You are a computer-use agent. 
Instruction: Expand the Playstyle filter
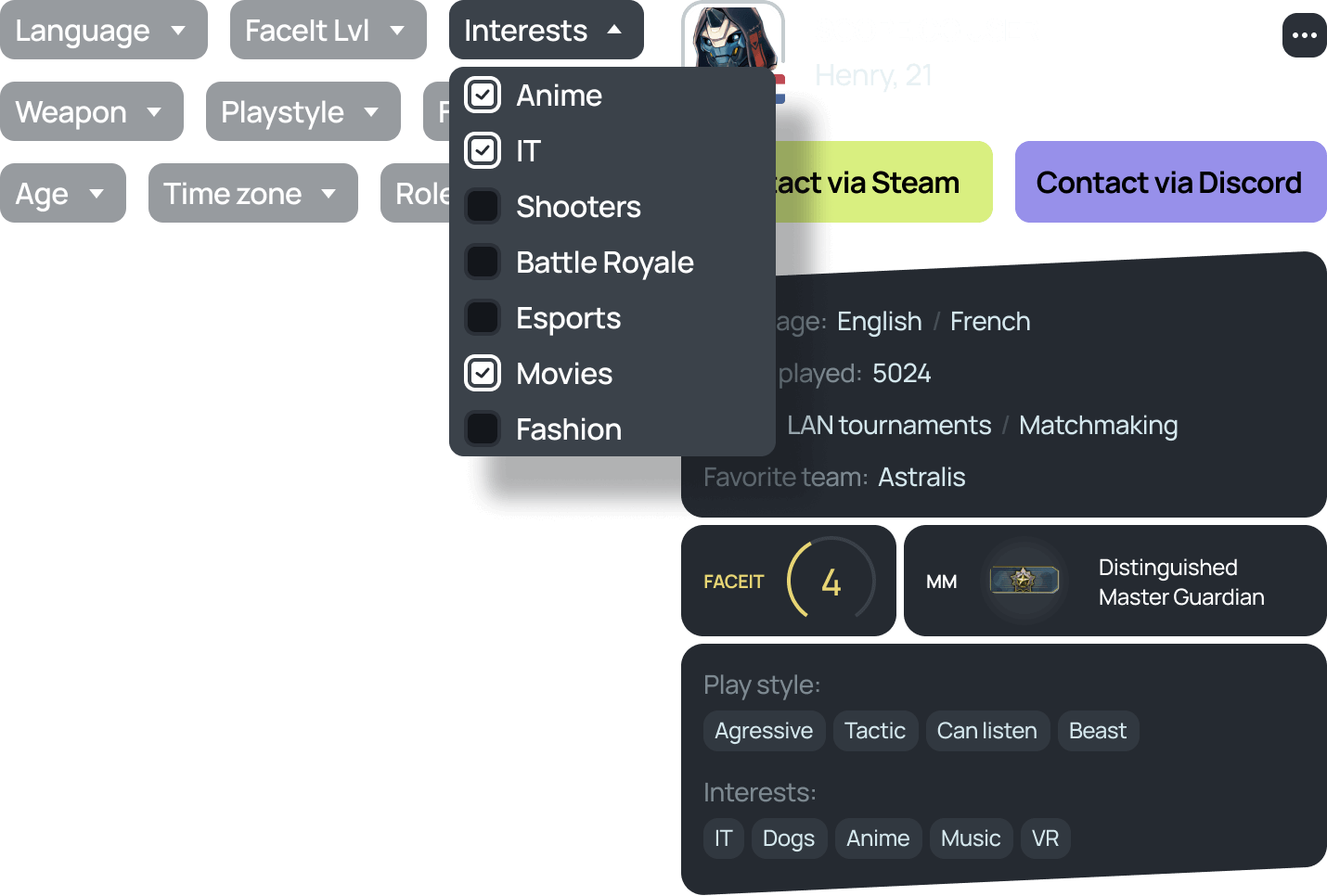pos(303,111)
